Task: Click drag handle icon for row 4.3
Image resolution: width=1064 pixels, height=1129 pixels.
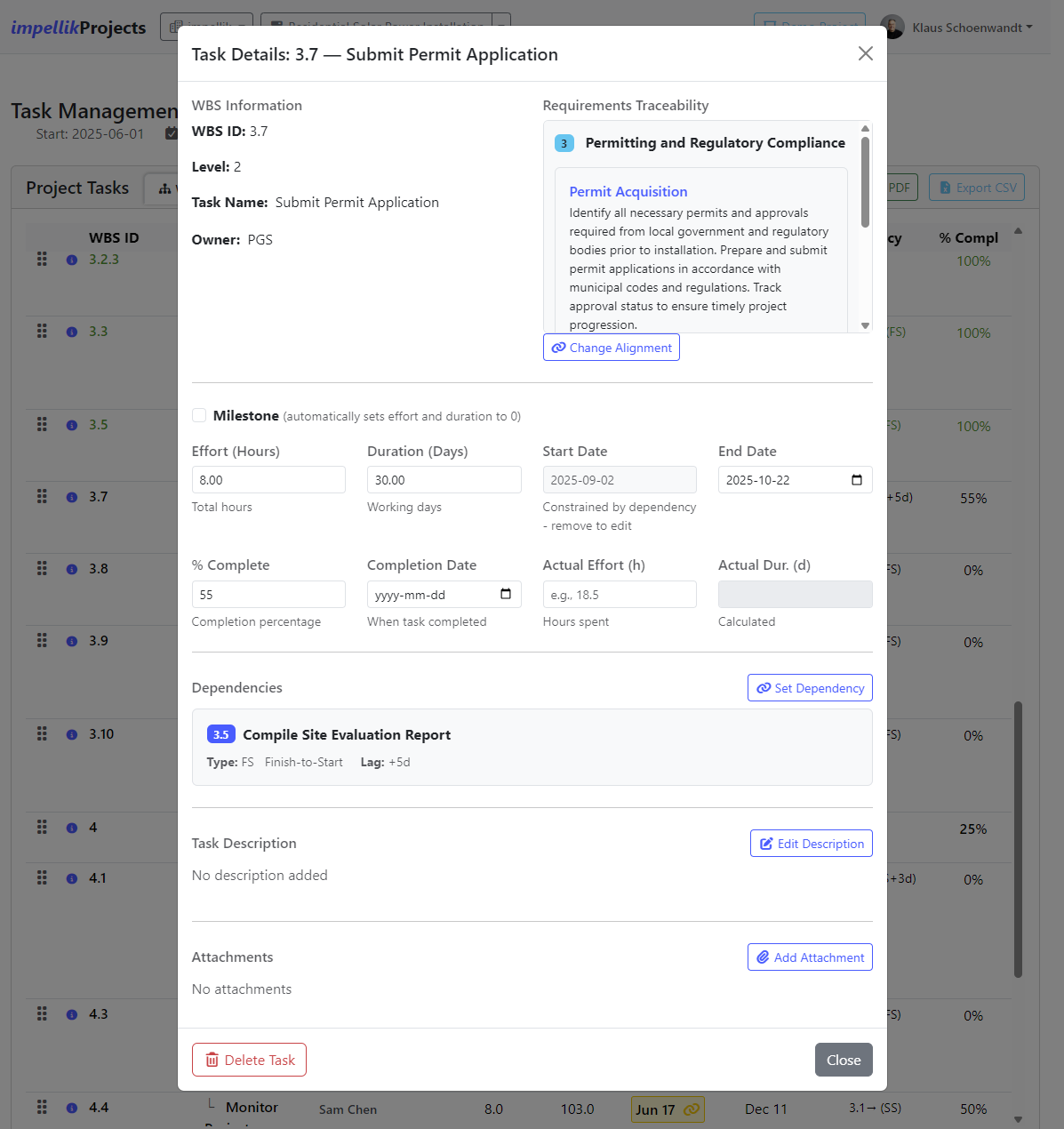Action: 42,1013
